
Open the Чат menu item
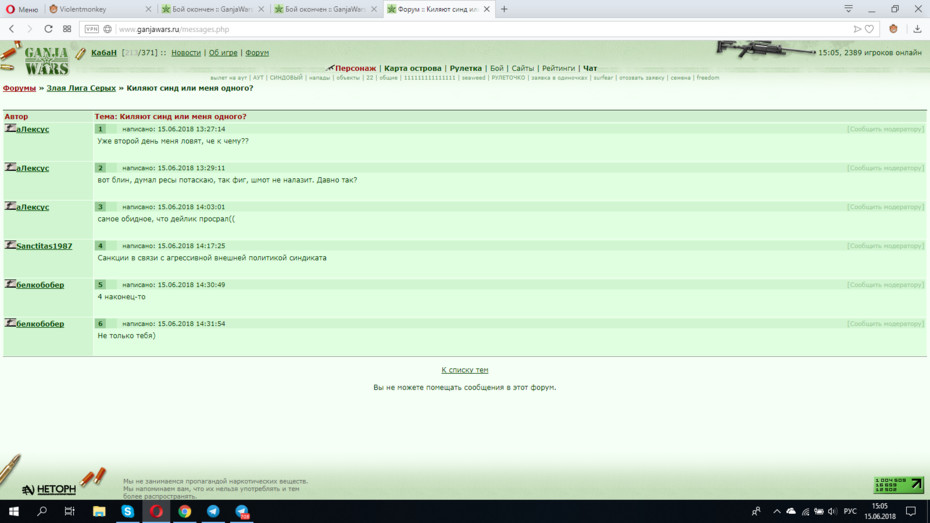coord(590,68)
